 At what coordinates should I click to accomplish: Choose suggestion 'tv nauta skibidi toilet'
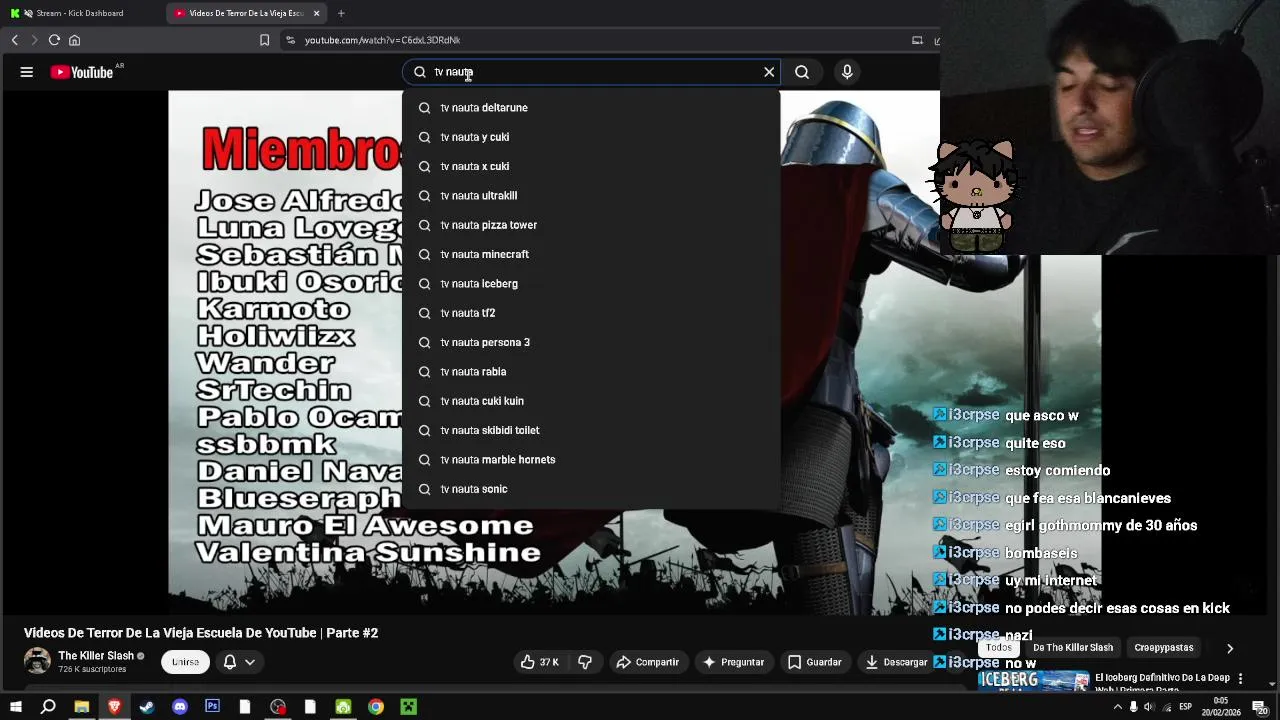coord(591,430)
